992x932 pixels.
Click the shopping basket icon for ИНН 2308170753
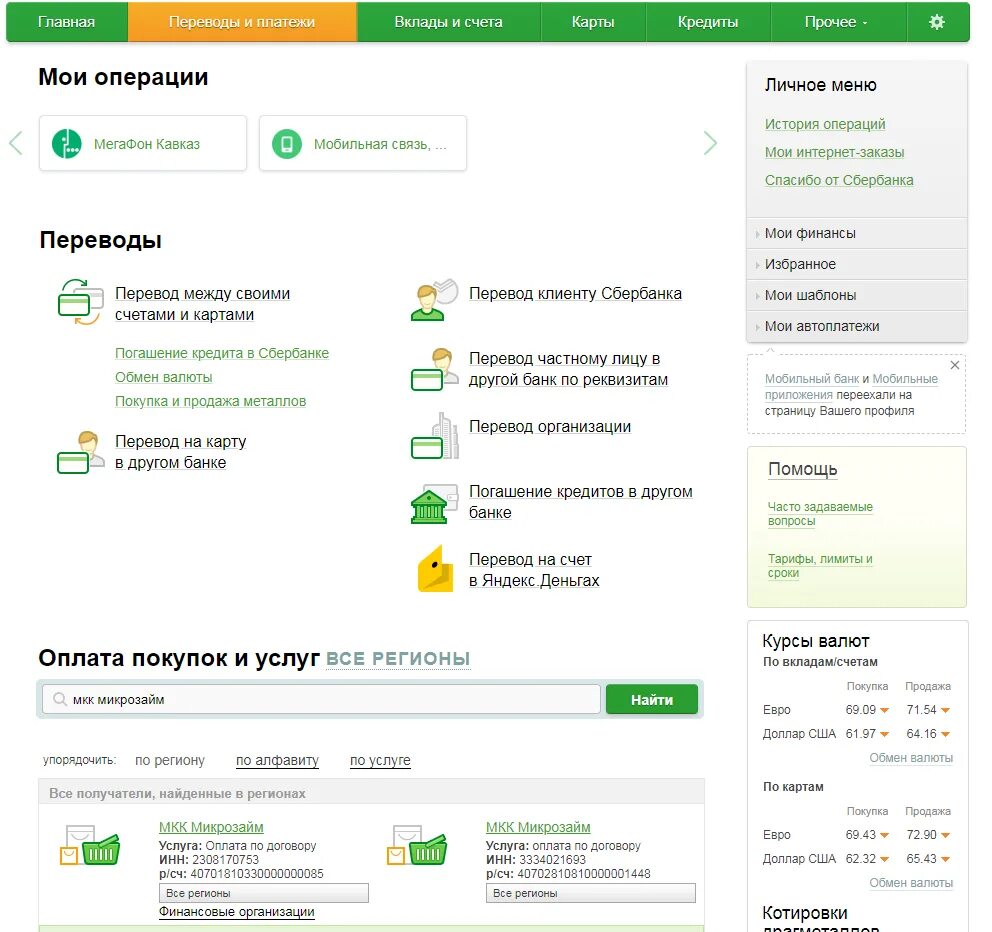[x=89, y=845]
